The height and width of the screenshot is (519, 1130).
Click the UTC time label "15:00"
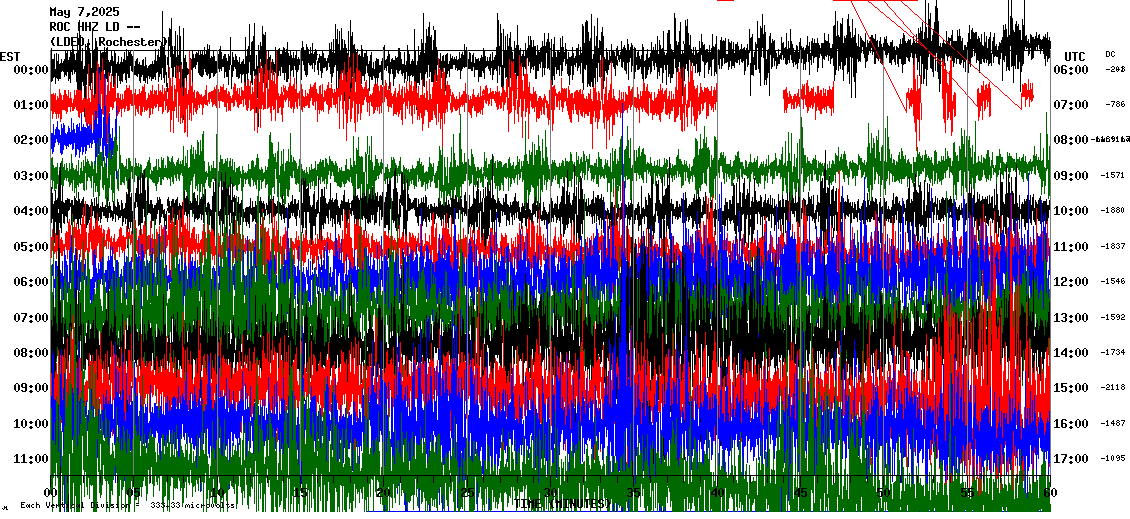click(x=1071, y=388)
